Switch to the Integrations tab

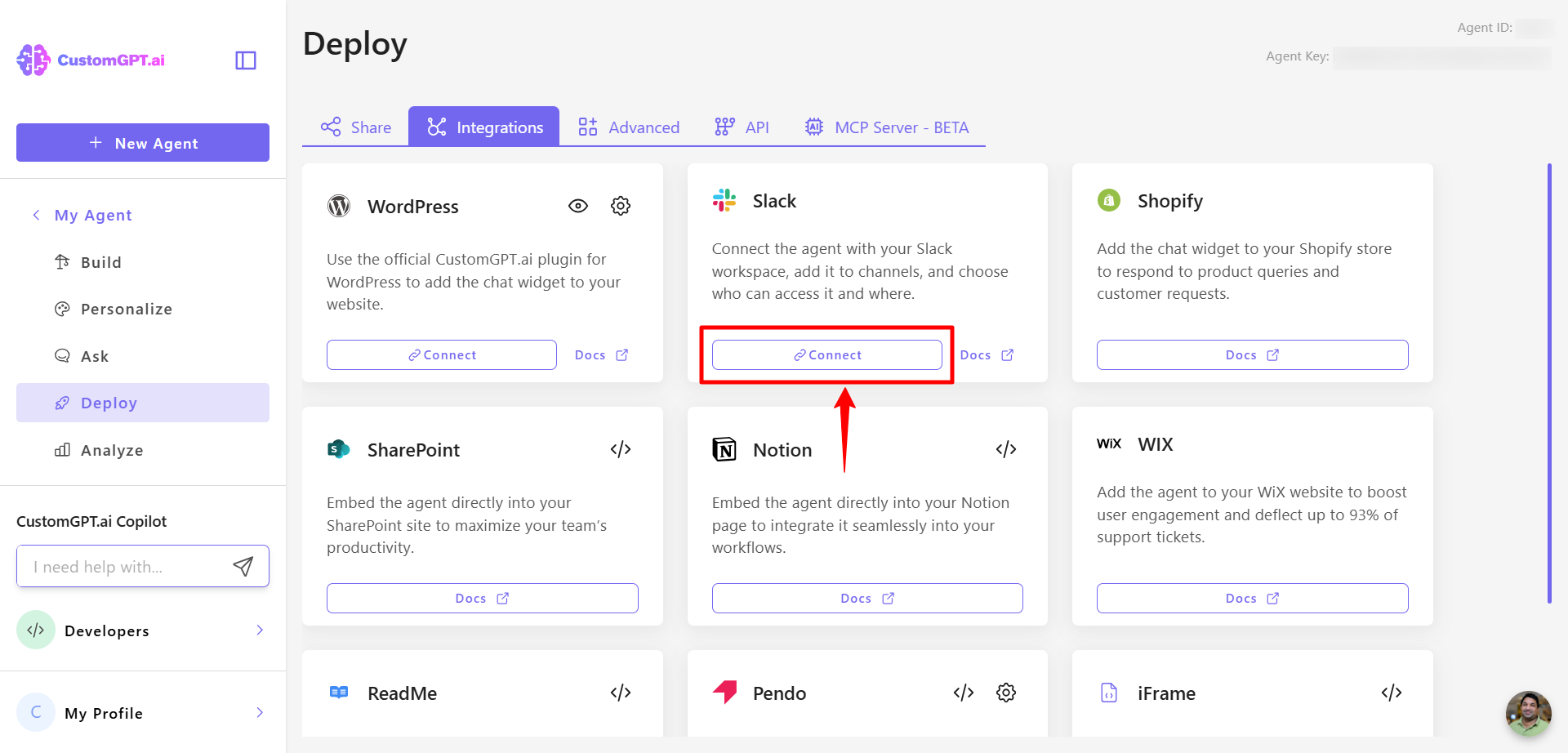point(484,127)
